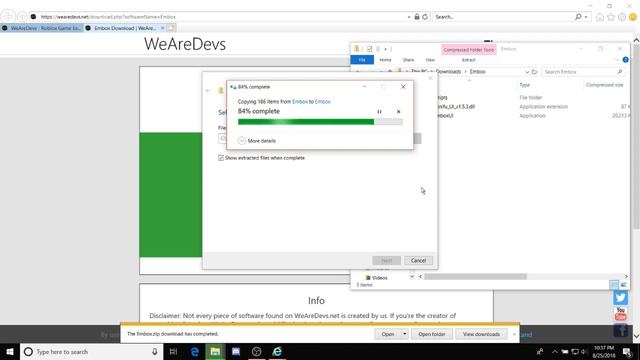Switch Explorer to details view icon
640x360 pixels.
coord(613,284)
